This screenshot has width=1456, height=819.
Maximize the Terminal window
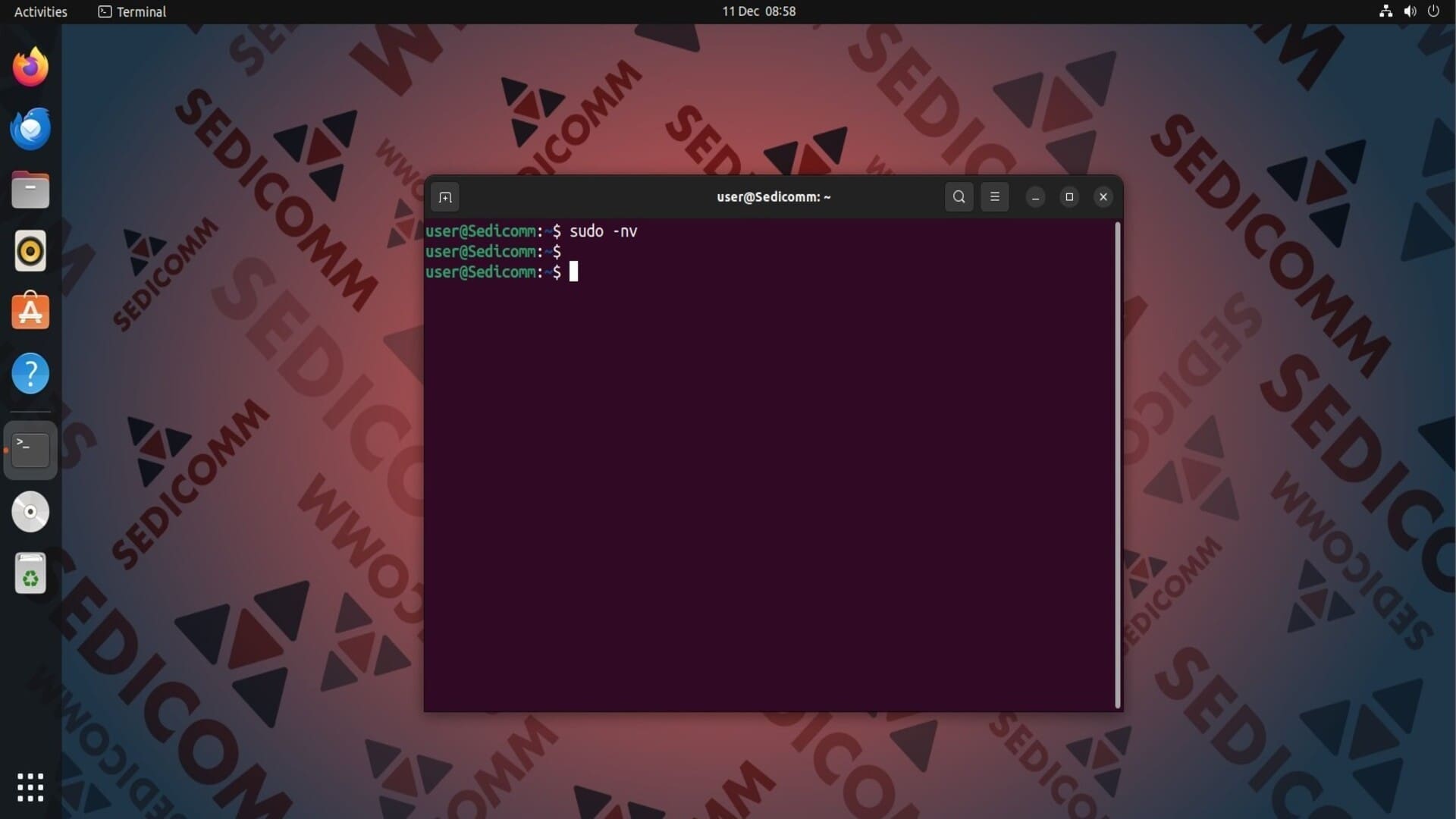click(1069, 197)
